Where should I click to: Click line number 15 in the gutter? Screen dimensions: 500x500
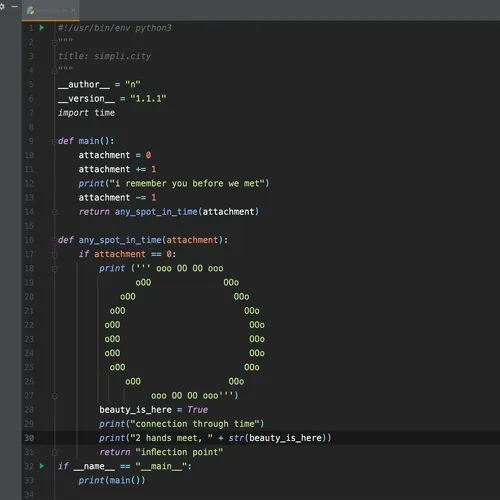pos(29,226)
